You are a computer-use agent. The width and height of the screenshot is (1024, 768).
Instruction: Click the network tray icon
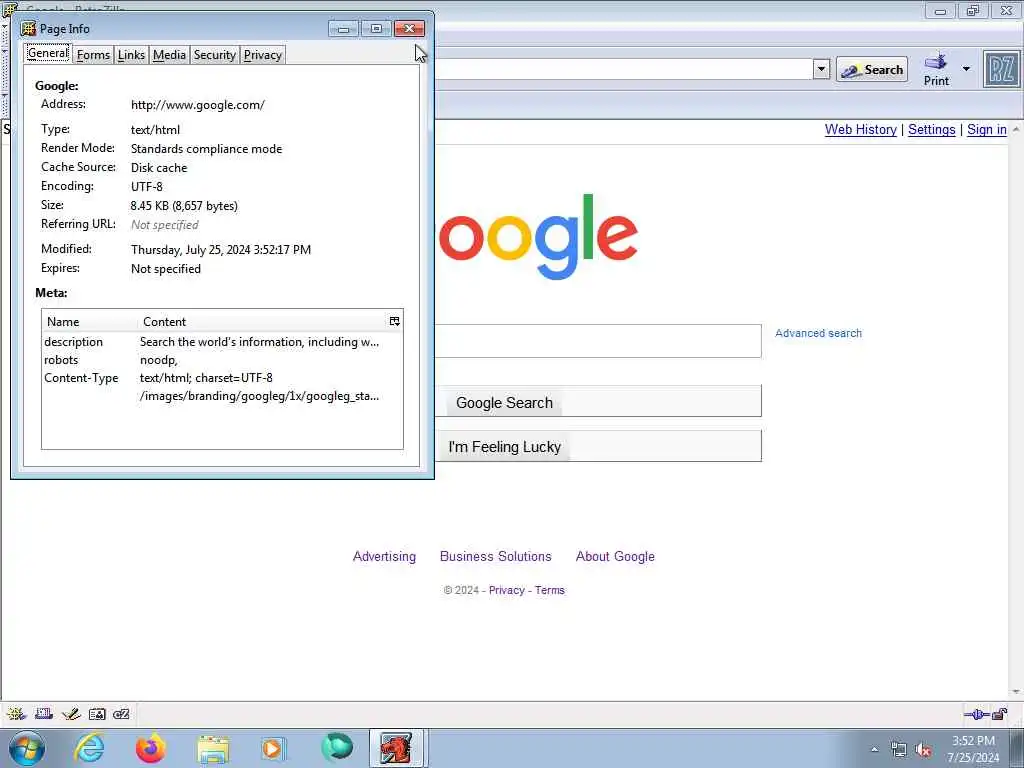[899, 750]
